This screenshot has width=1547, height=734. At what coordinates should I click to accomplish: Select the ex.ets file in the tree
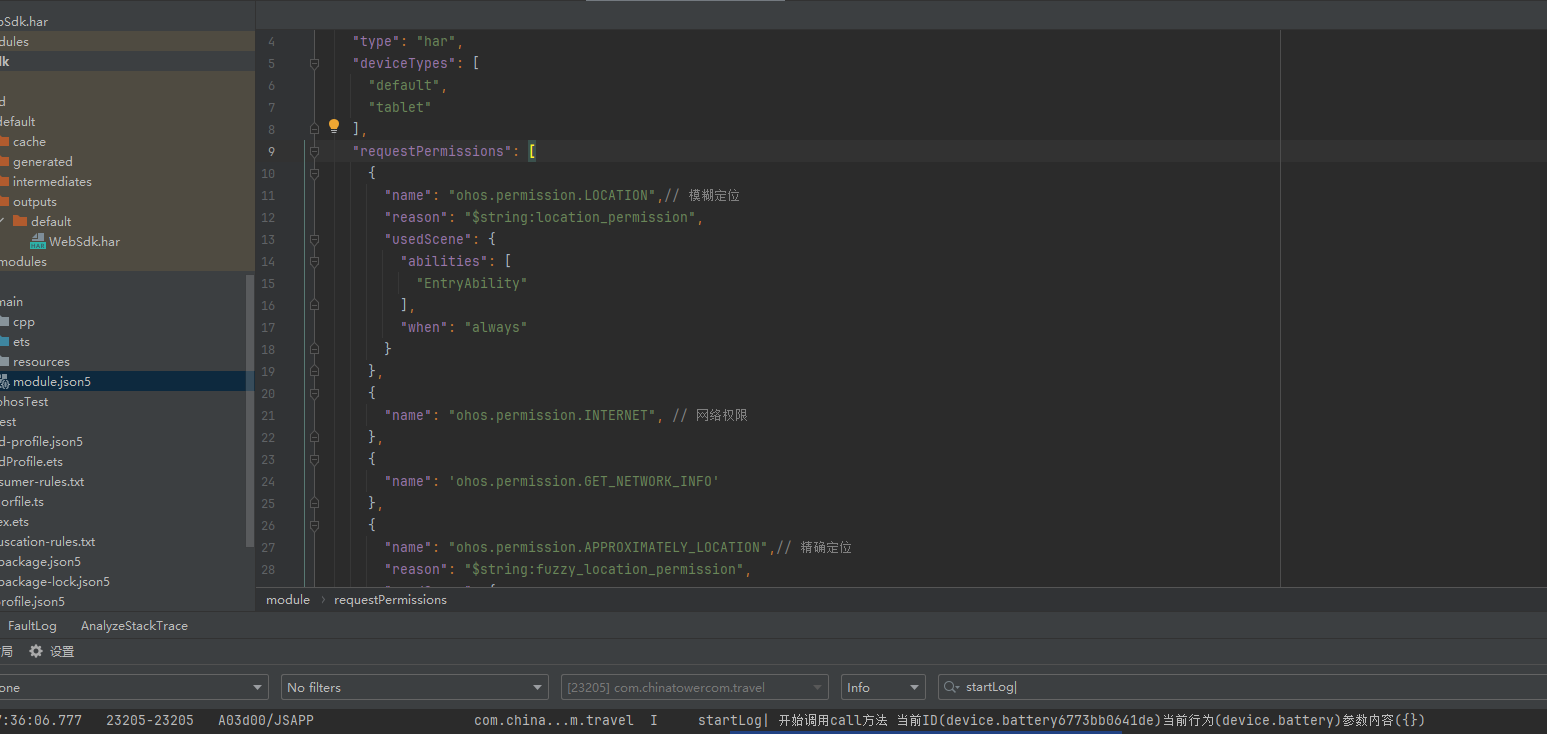[15, 522]
